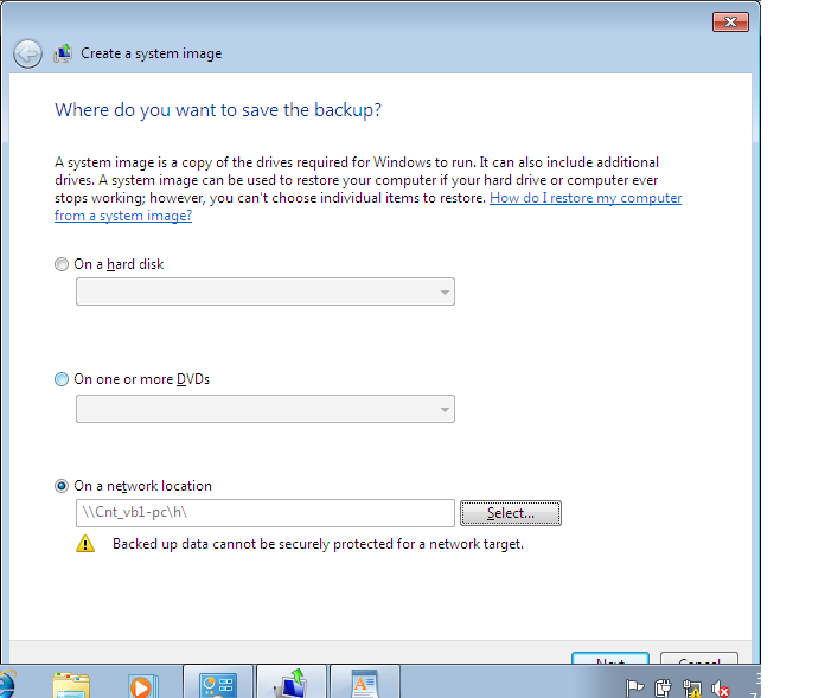The height and width of the screenshot is (698, 819).
Task: Open Internet Explorer from the taskbar
Action: click(7, 684)
